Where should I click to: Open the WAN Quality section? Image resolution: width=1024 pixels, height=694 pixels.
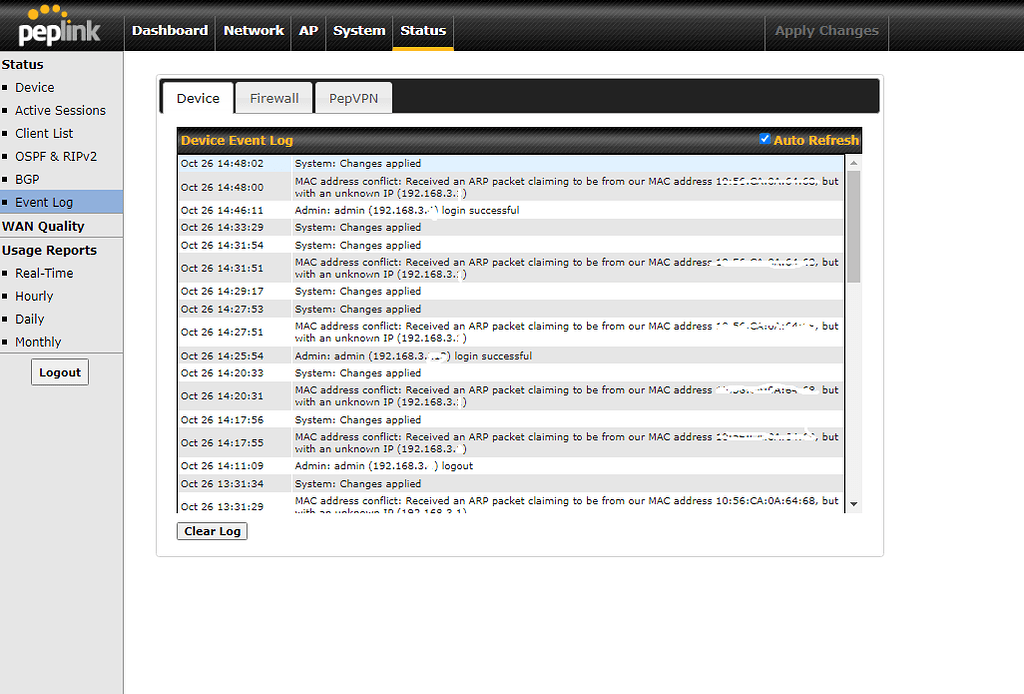point(43,226)
